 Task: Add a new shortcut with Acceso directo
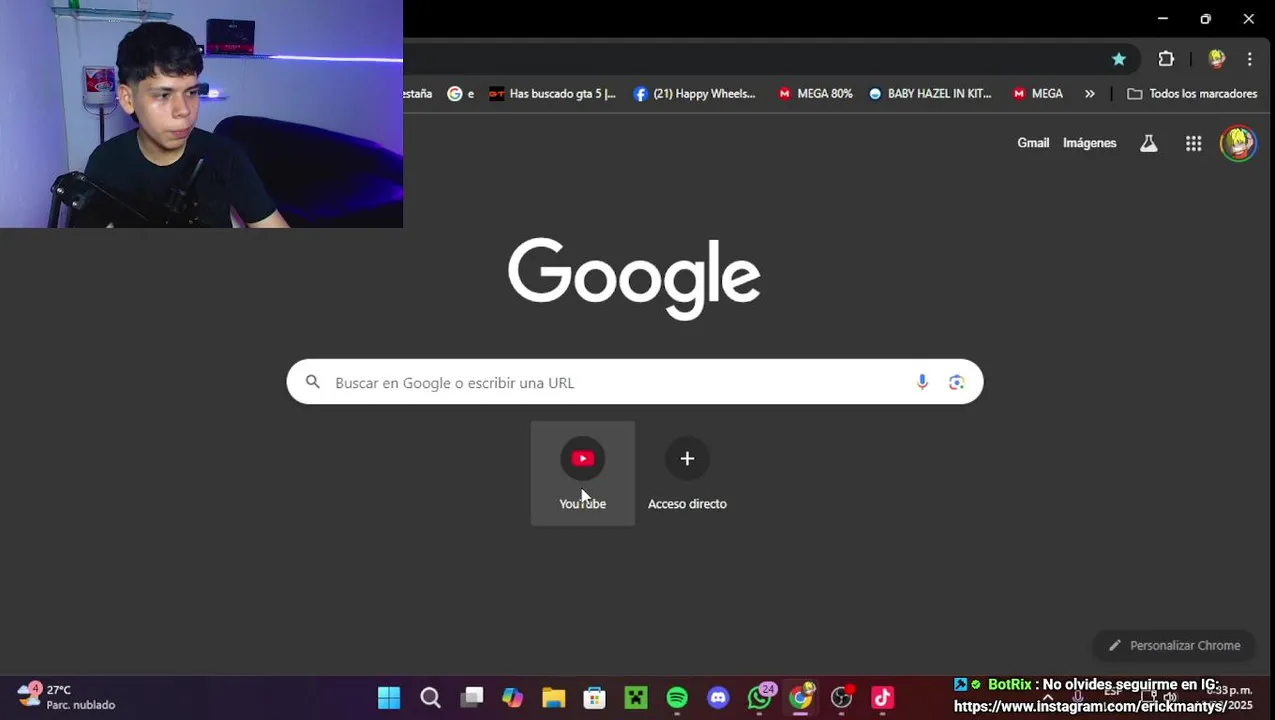(687, 473)
